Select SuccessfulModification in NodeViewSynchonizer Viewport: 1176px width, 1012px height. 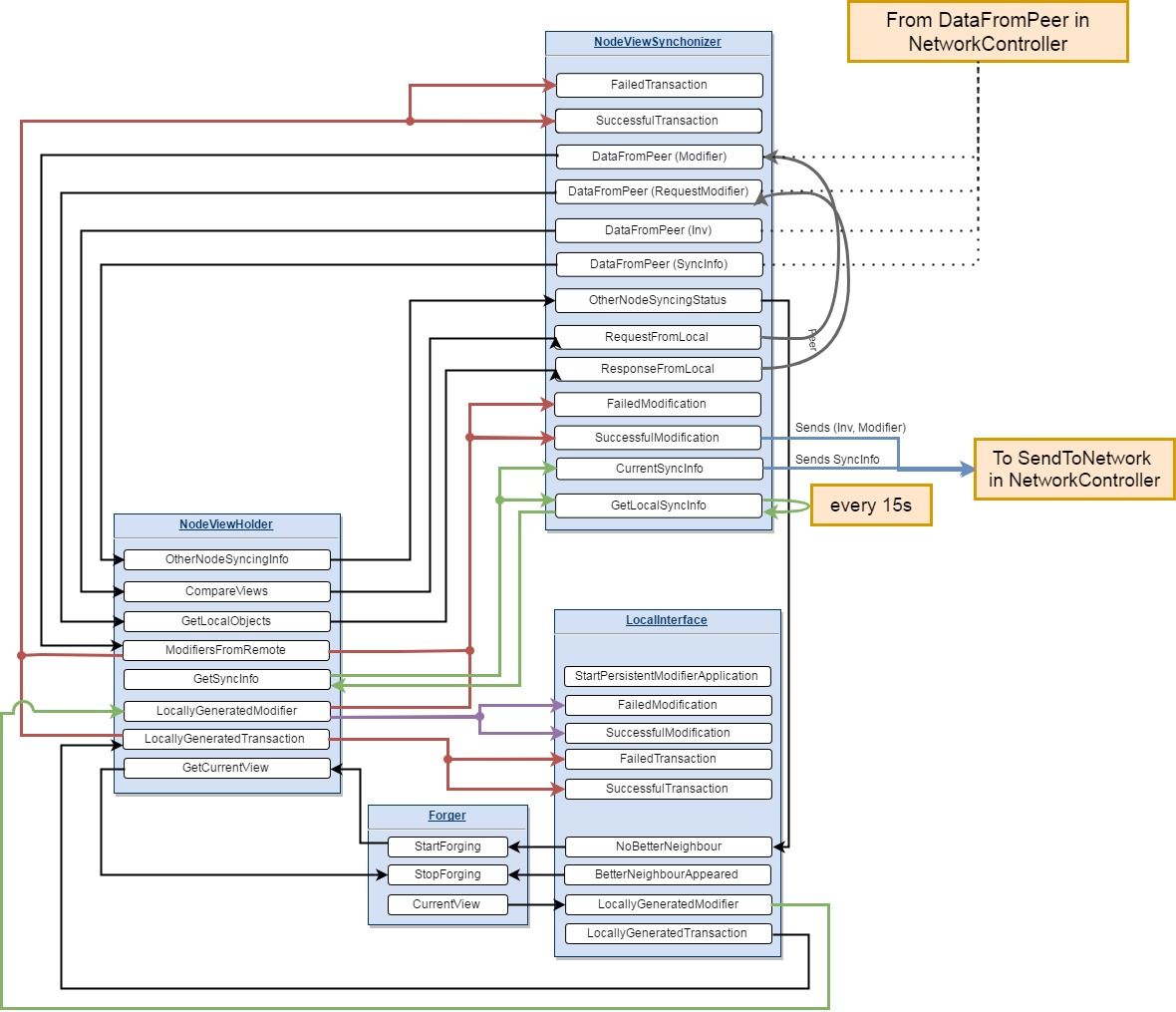658,437
